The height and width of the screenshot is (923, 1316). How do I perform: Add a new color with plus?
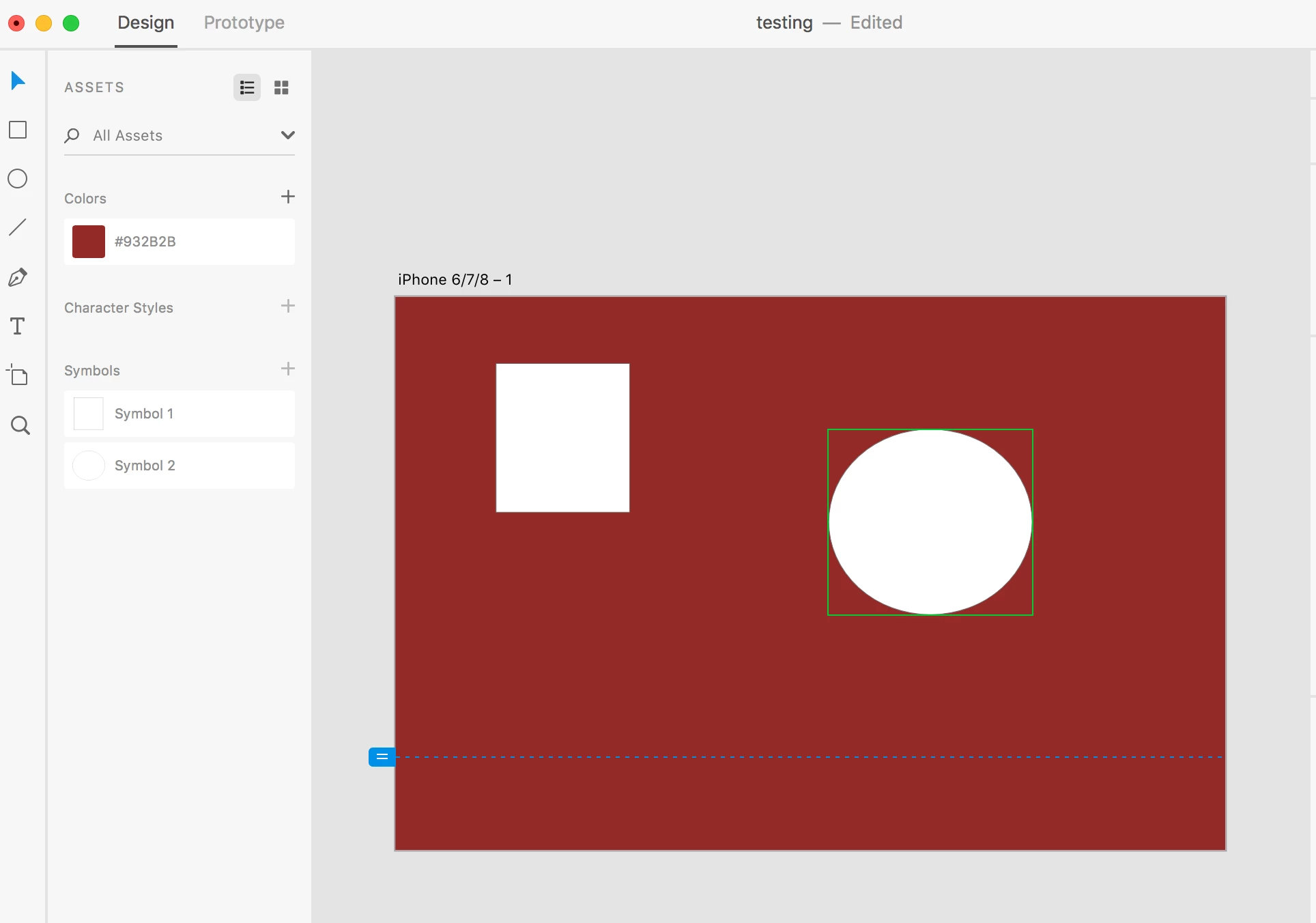pyautogui.click(x=287, y=197)
